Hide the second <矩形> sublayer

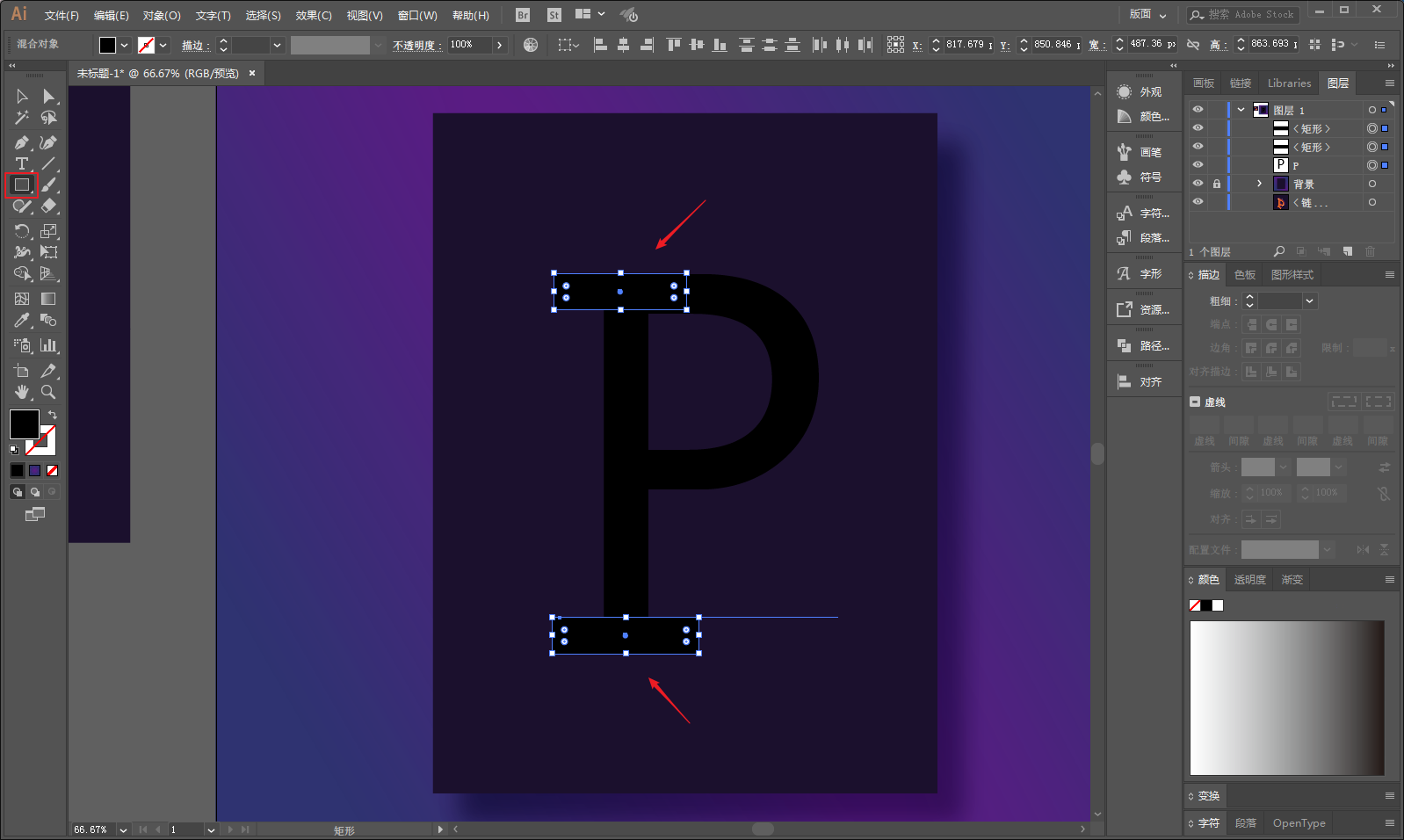[1198, 147]
